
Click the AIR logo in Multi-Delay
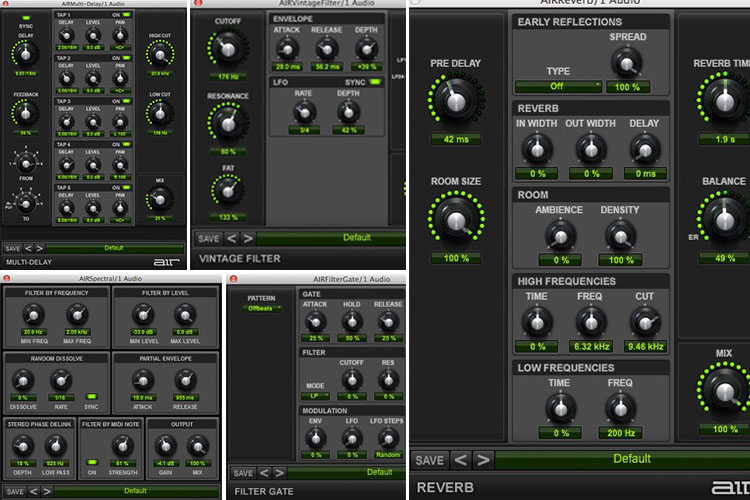click(x=166, y=262)
